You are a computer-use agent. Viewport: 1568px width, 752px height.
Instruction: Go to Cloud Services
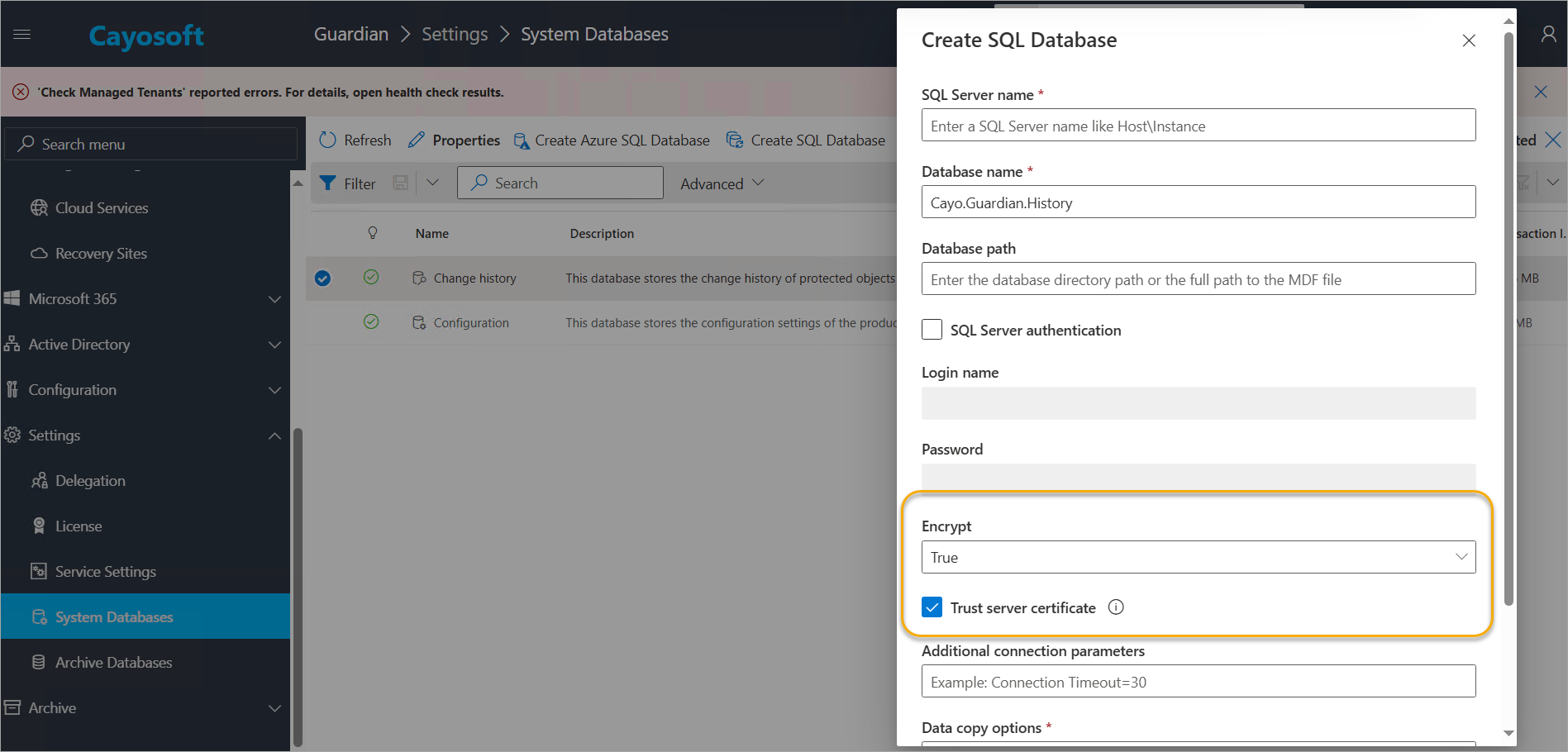click(102, 208)
